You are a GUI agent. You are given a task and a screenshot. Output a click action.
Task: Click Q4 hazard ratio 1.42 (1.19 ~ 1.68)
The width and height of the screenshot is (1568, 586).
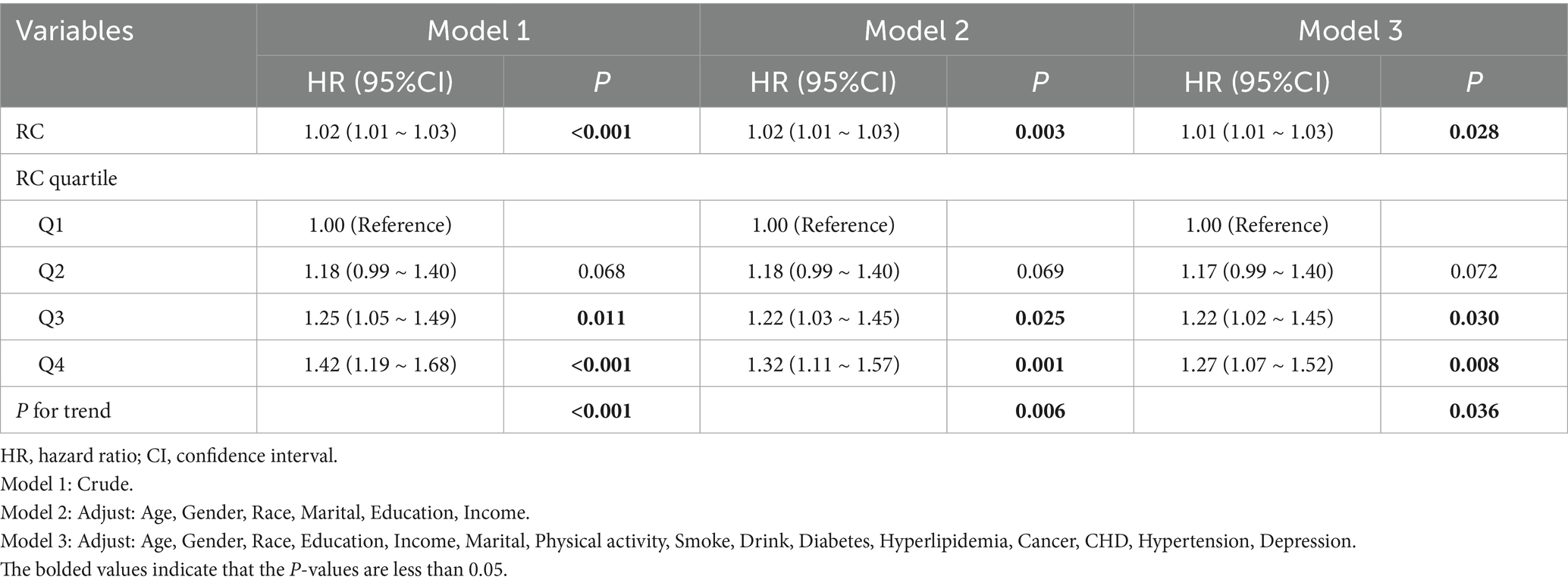coord(380,365)
